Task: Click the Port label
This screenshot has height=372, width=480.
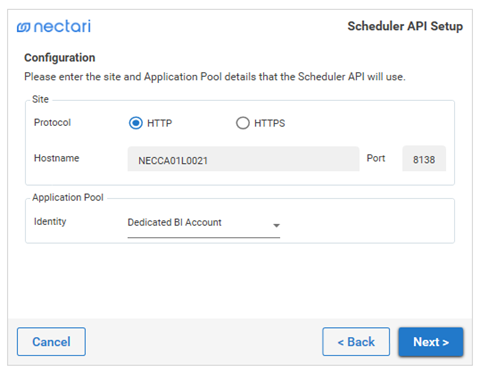Action: 376,158
